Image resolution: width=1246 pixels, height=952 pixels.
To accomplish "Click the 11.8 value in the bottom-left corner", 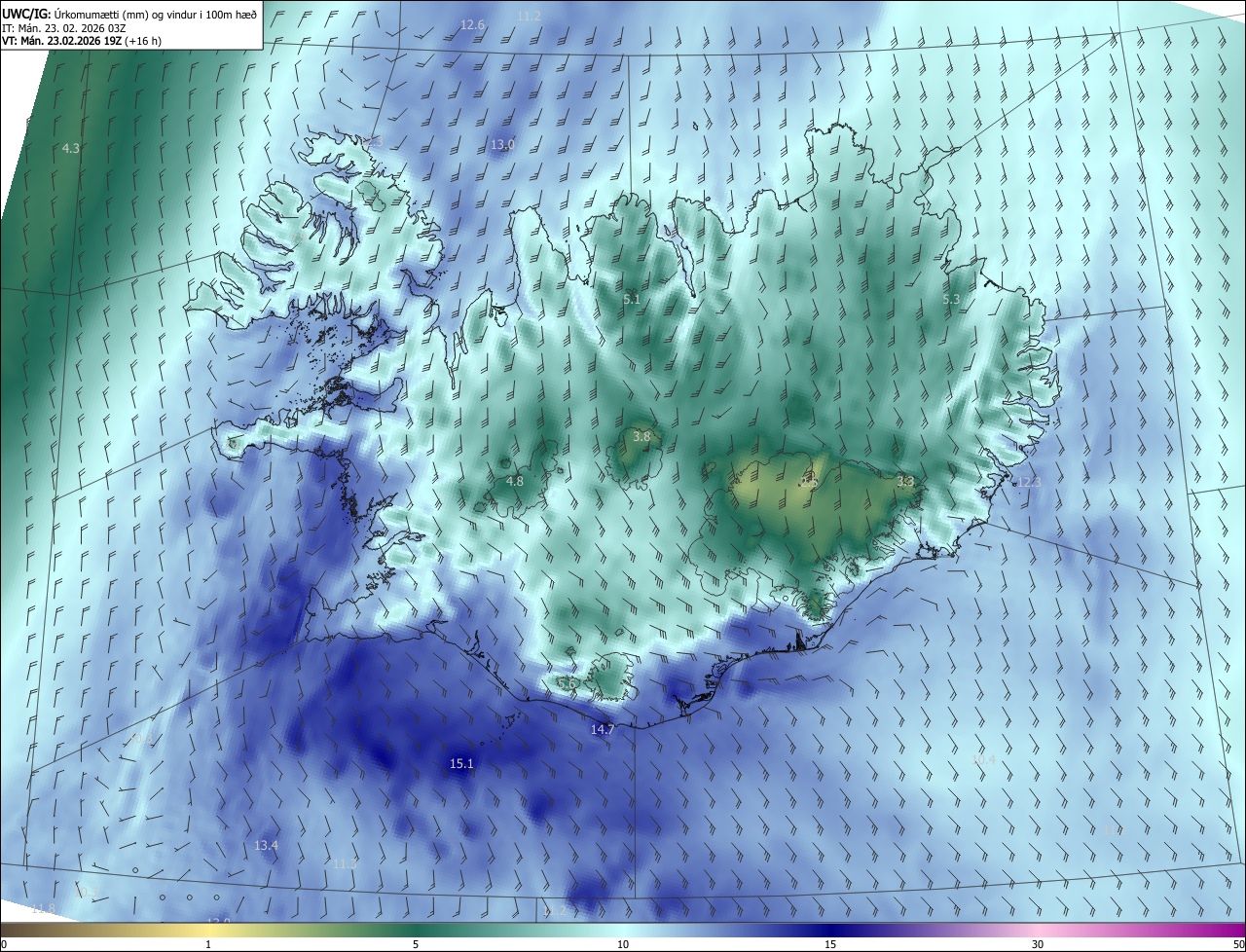I will click(44, 908).
